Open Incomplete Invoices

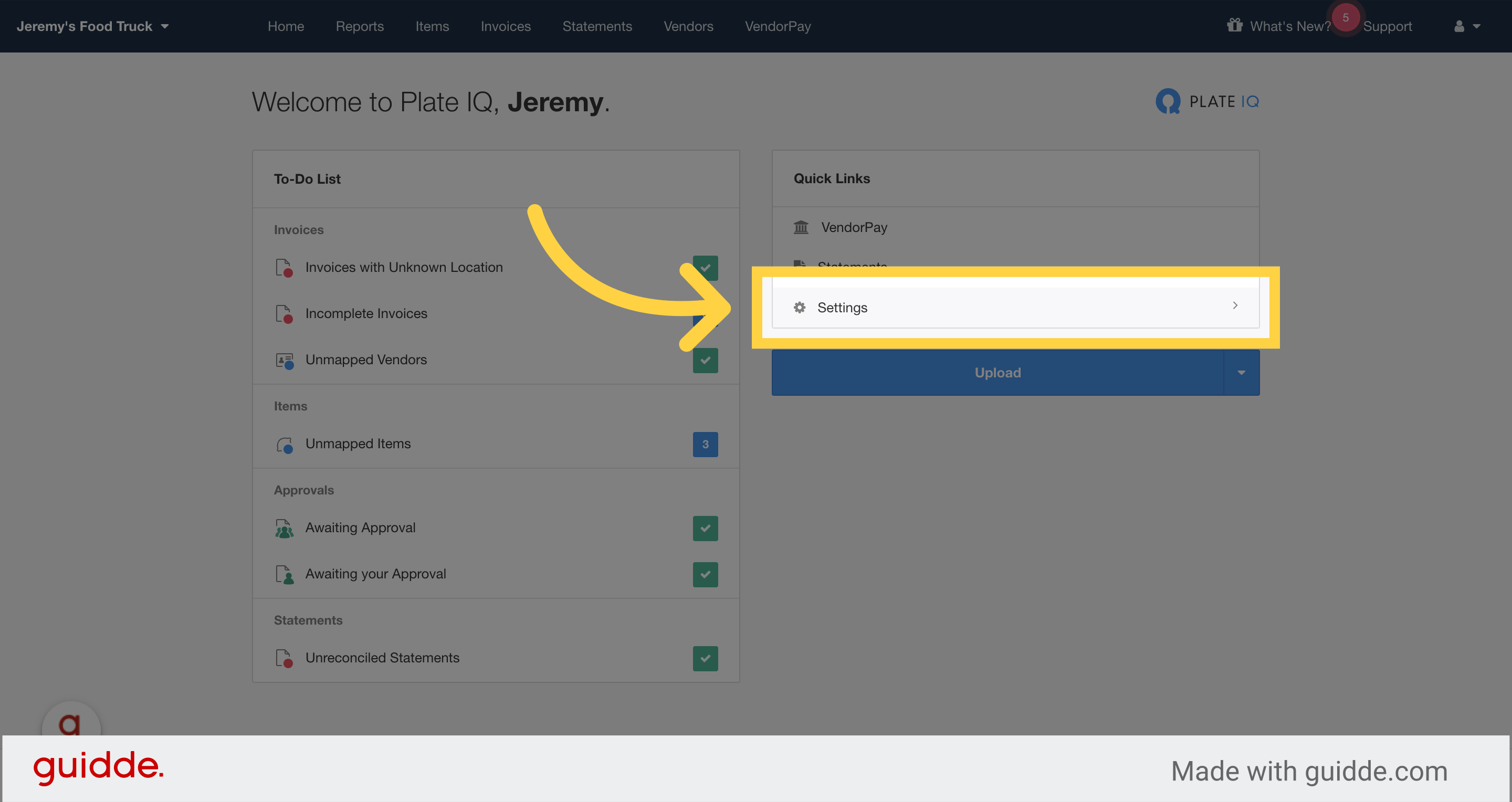pyautogui.click(x=366, y=313)
